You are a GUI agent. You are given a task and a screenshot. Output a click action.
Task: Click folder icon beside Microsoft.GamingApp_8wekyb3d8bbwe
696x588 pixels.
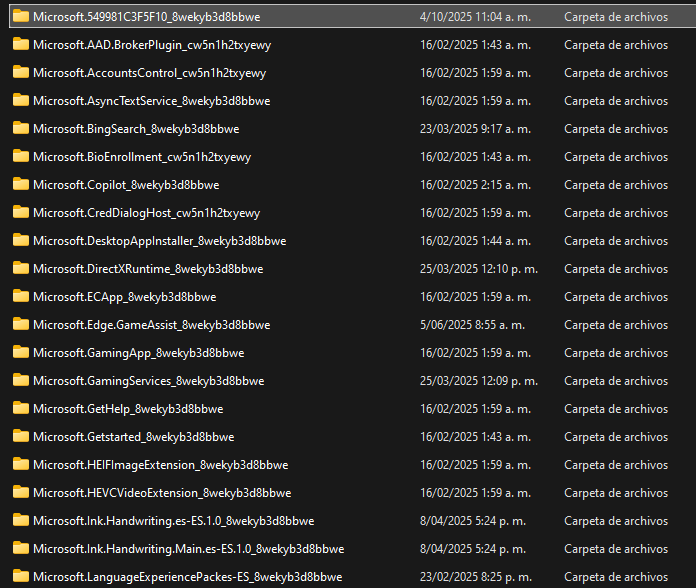[20, 352]
